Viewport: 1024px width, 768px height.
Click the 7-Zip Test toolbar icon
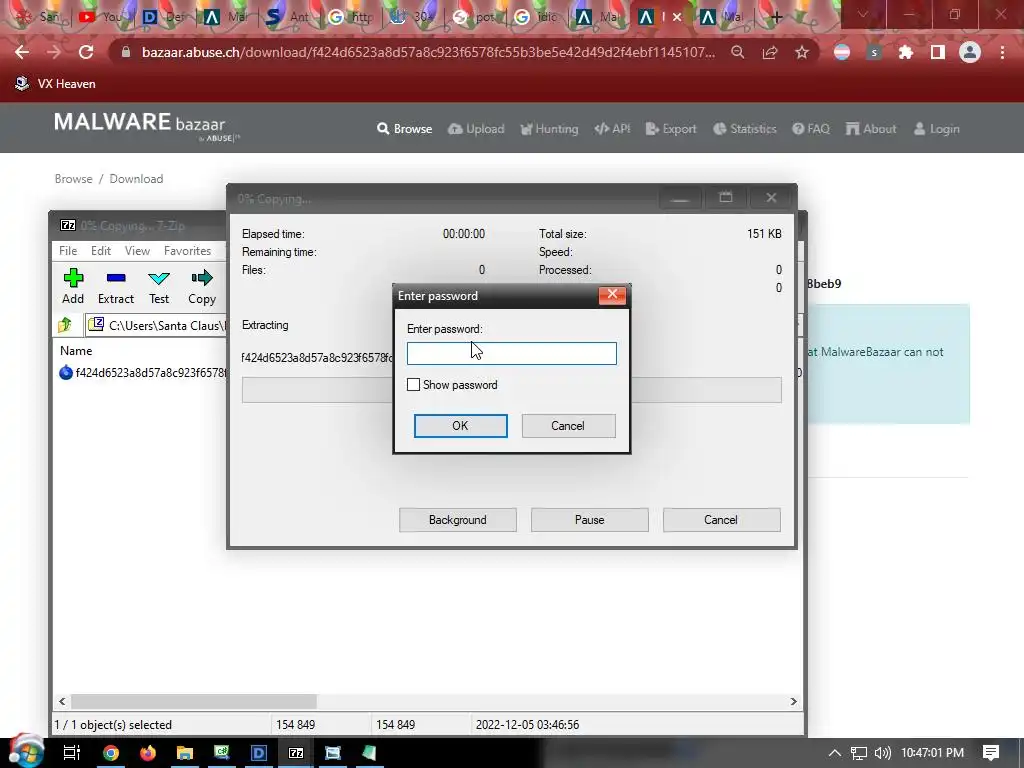pos(159,286)
